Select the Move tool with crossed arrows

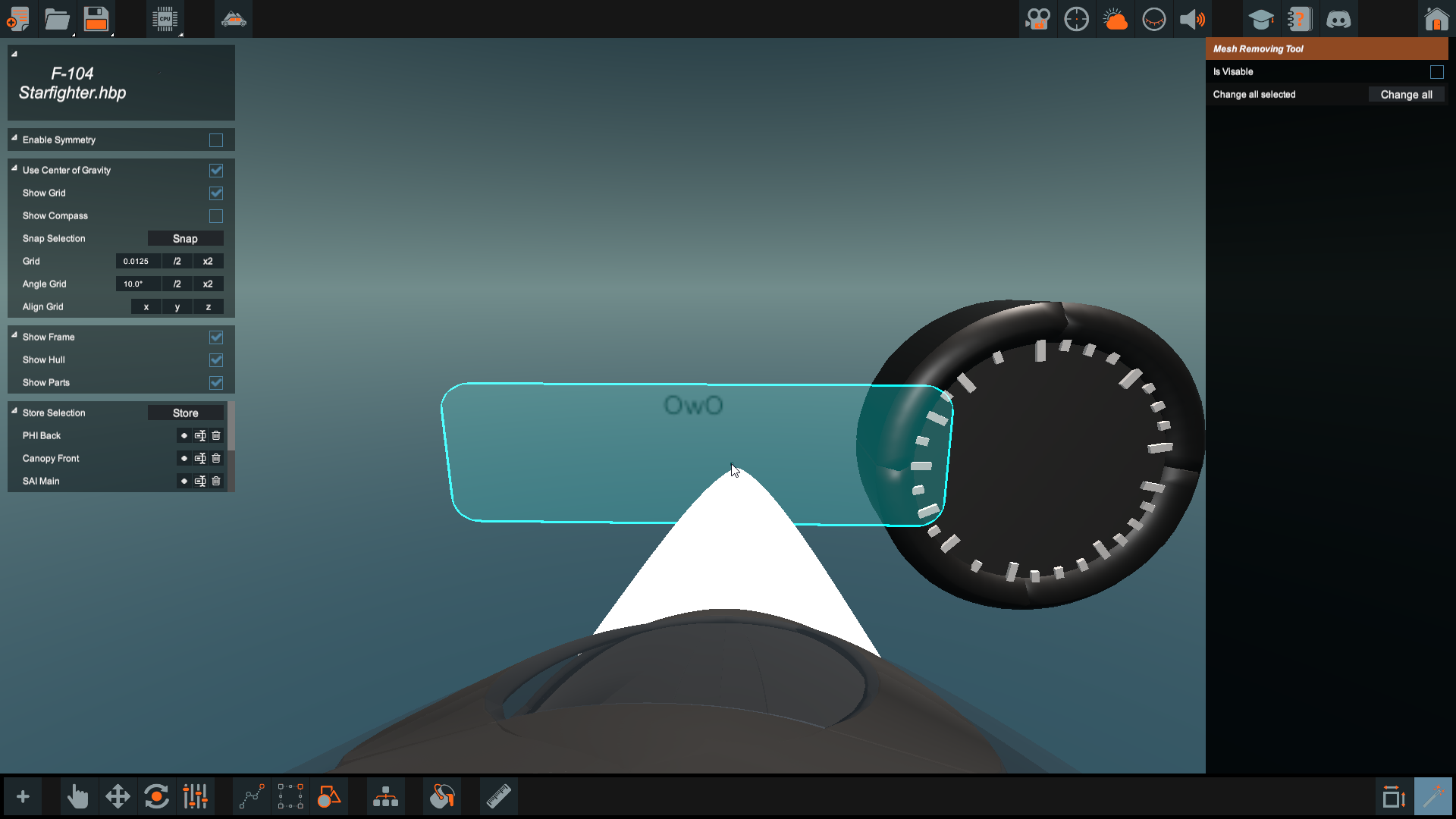click(118, 797)
